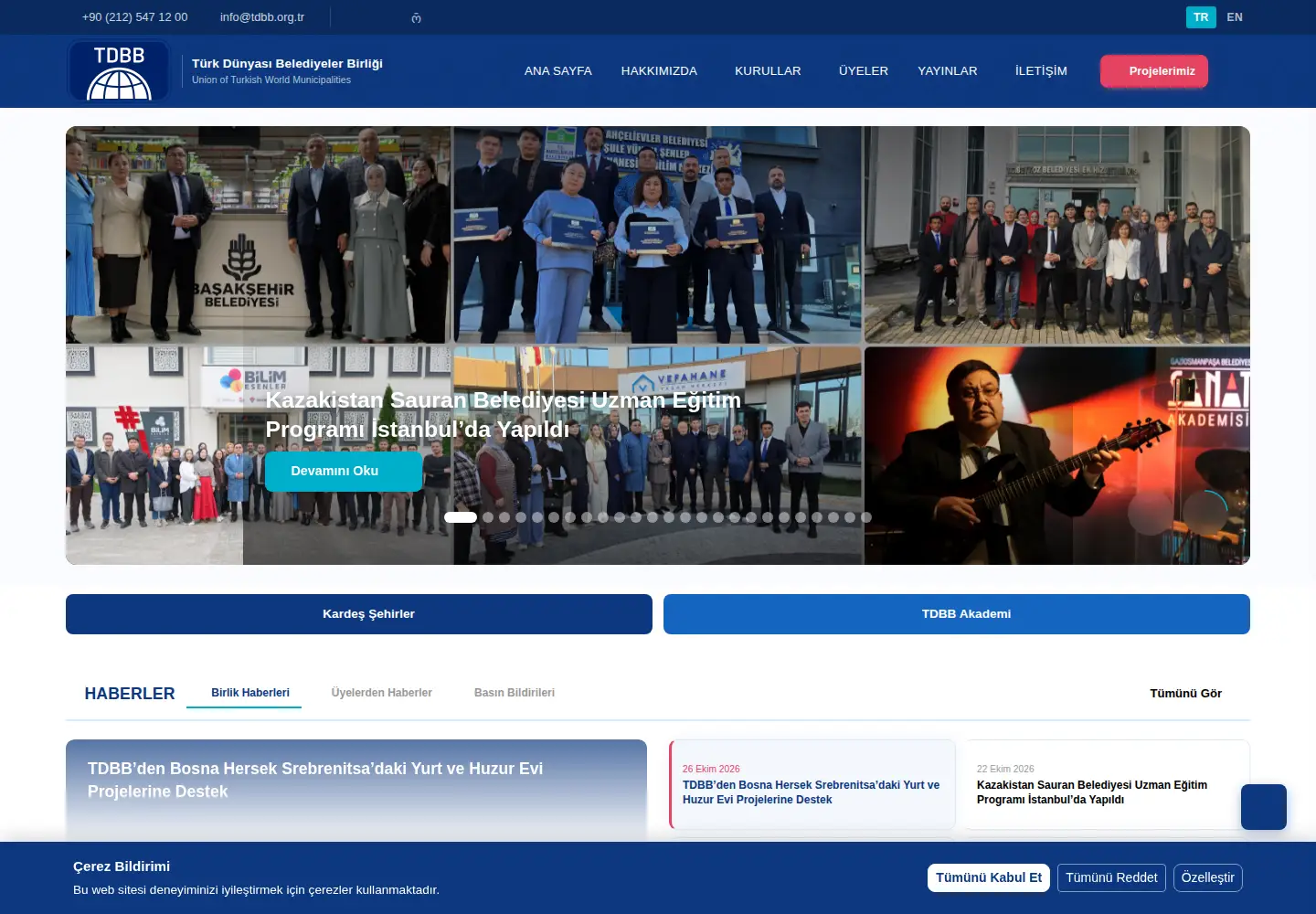1316x914 pixels.
Task: Click the small icon beside the email address
Action: [x=417, y=18]
